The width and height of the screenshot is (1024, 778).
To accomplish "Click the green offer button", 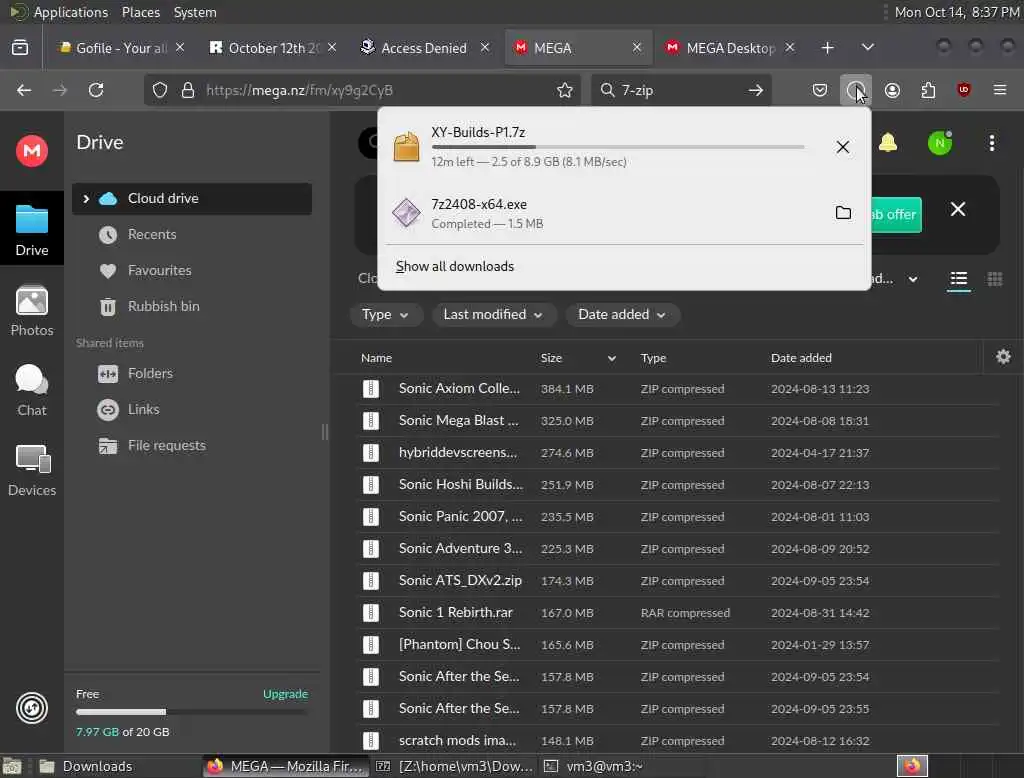I will [x=896, y=215].
